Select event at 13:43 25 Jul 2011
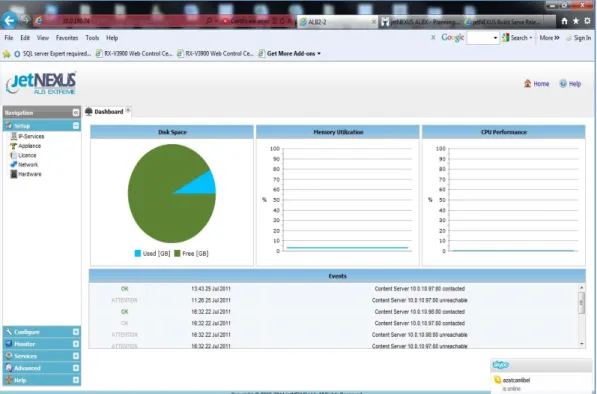The height and width of the screenshot is (394, 597). (x=334, y=289)
